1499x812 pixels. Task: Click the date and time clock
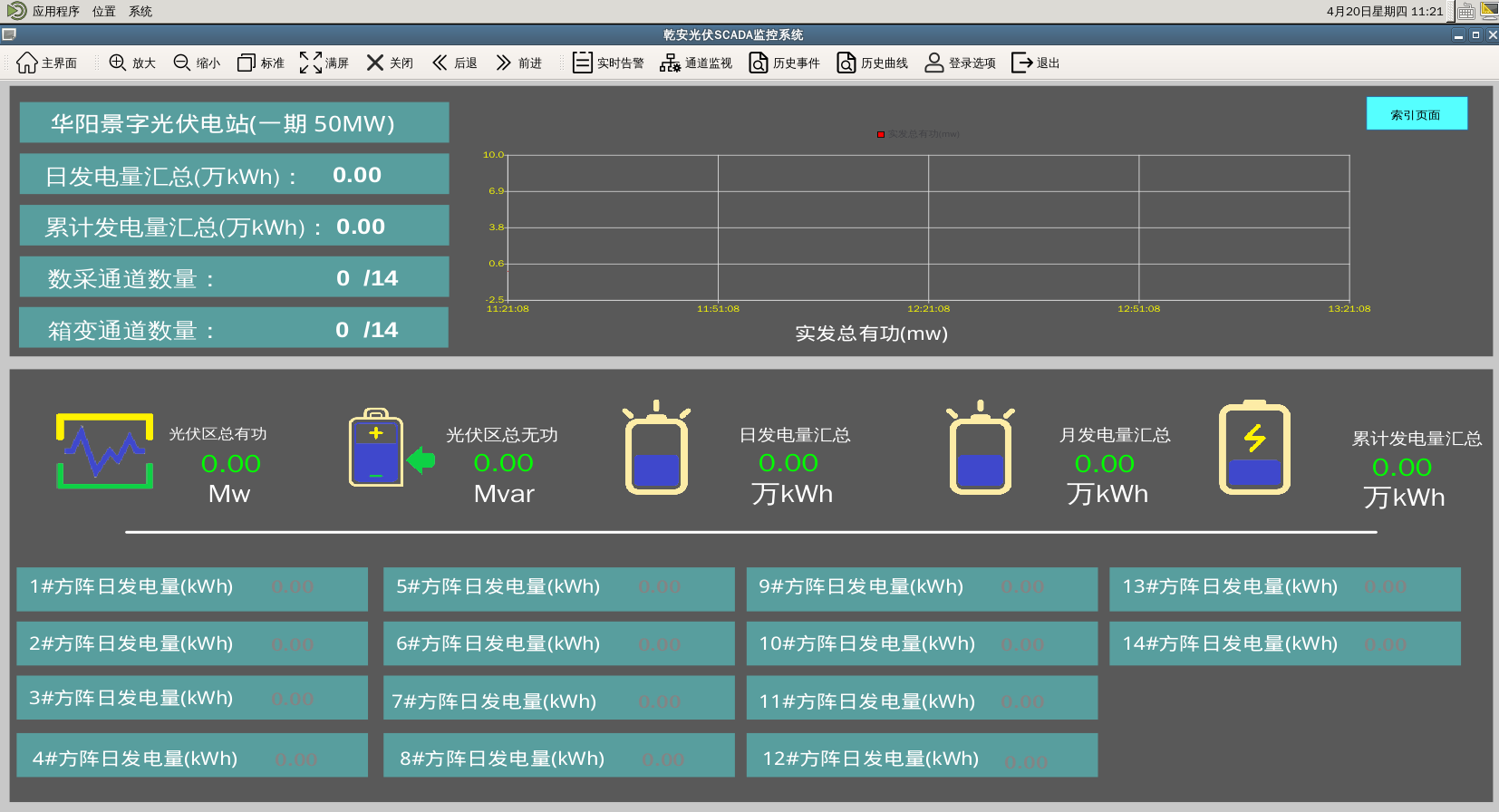(1385, 11)
